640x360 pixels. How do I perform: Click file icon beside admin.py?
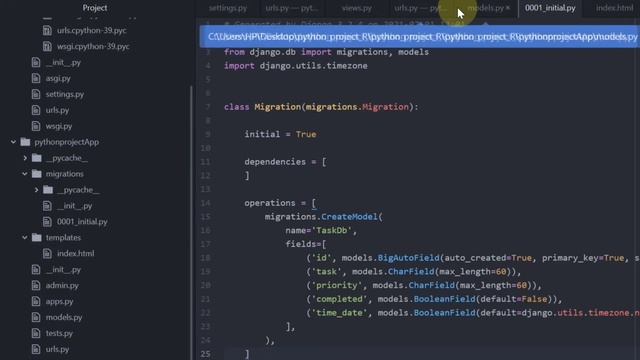coord(36,285)
